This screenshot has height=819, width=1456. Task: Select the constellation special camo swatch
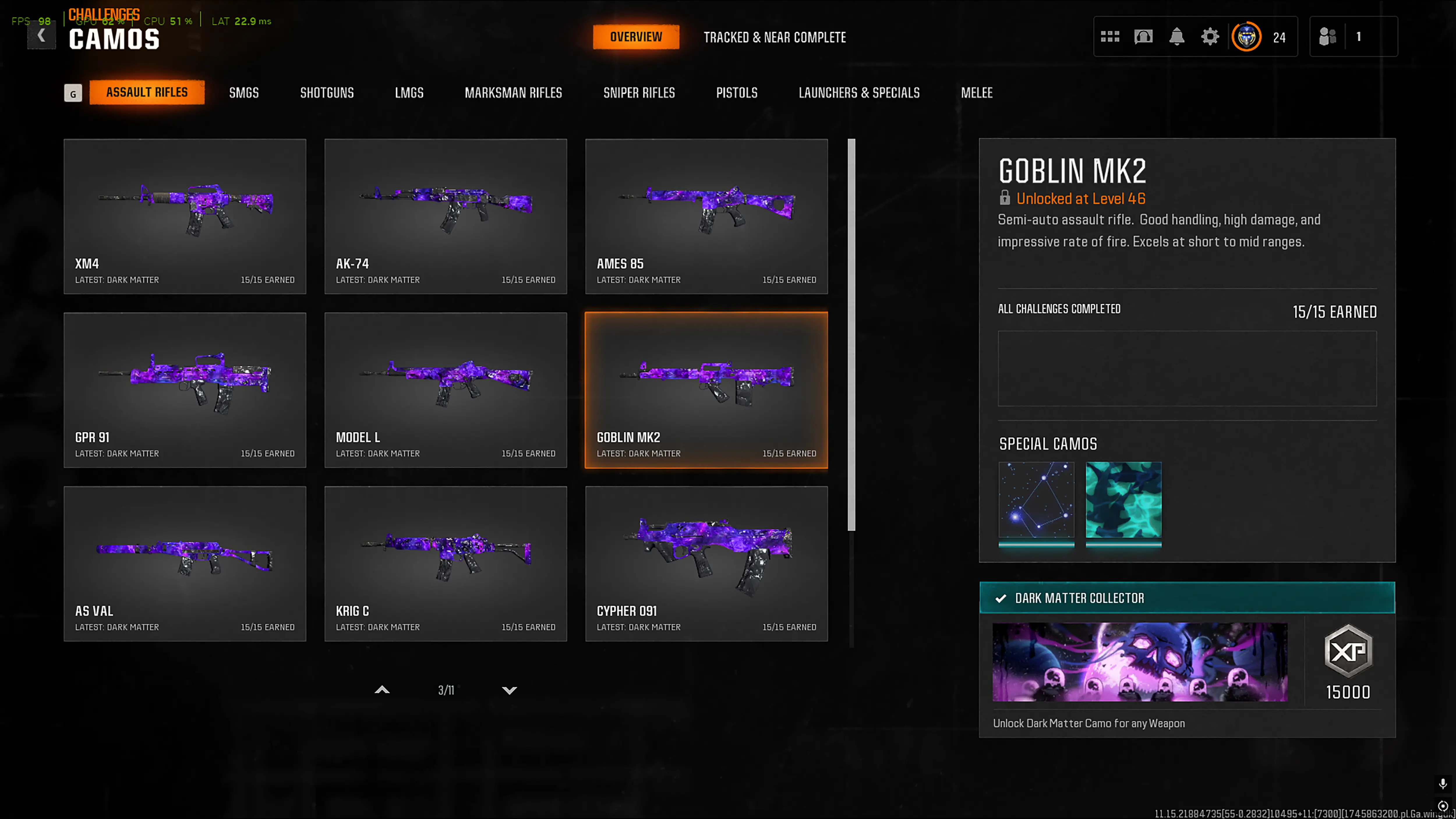click(1036, 500)
